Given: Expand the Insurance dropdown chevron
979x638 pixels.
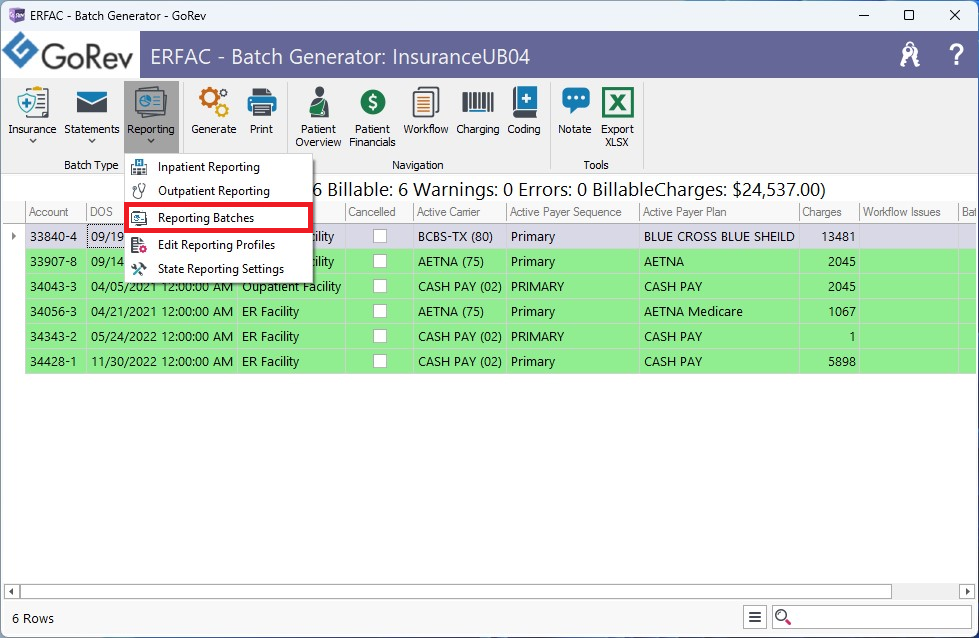Looking at the screenshot, I should click(32, 142).
